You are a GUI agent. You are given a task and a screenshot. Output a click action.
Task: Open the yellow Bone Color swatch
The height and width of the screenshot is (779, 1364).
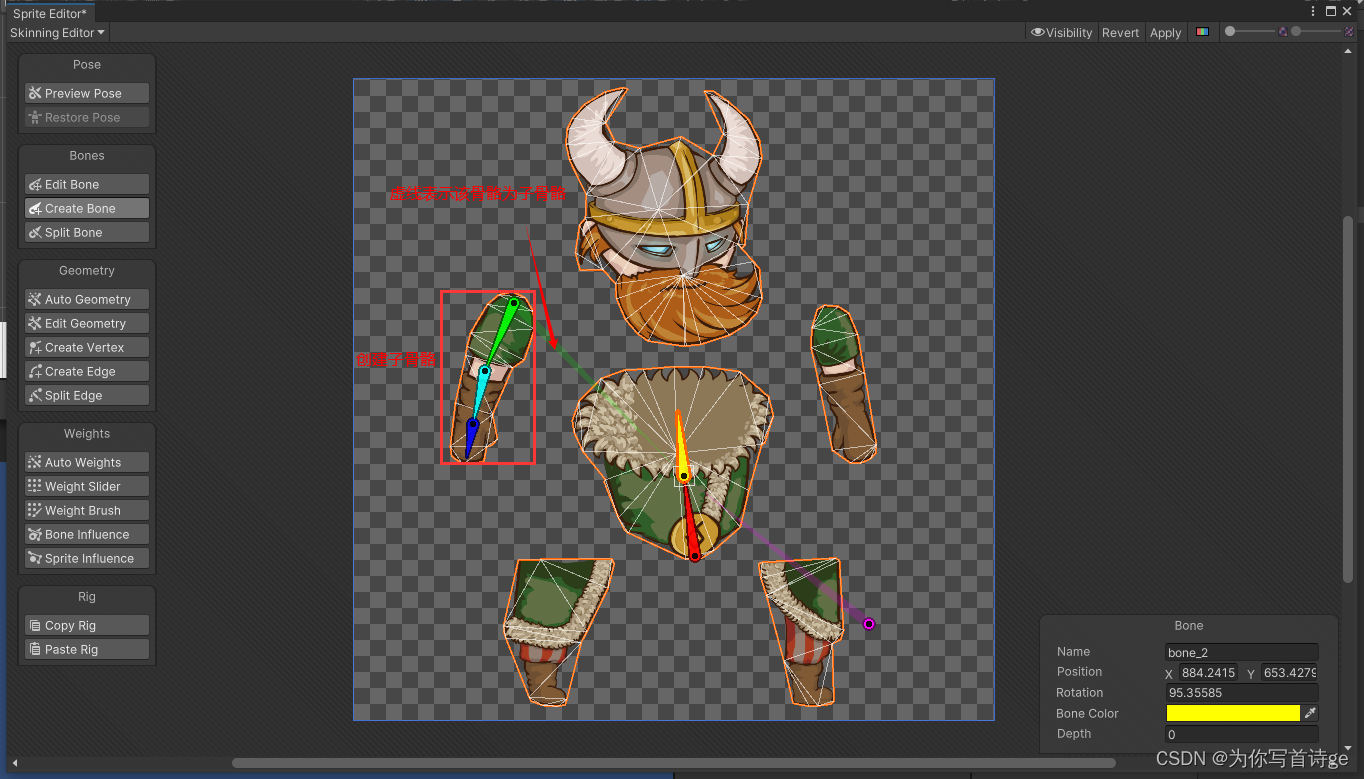pyautogui.click(x=1233, y=713)
